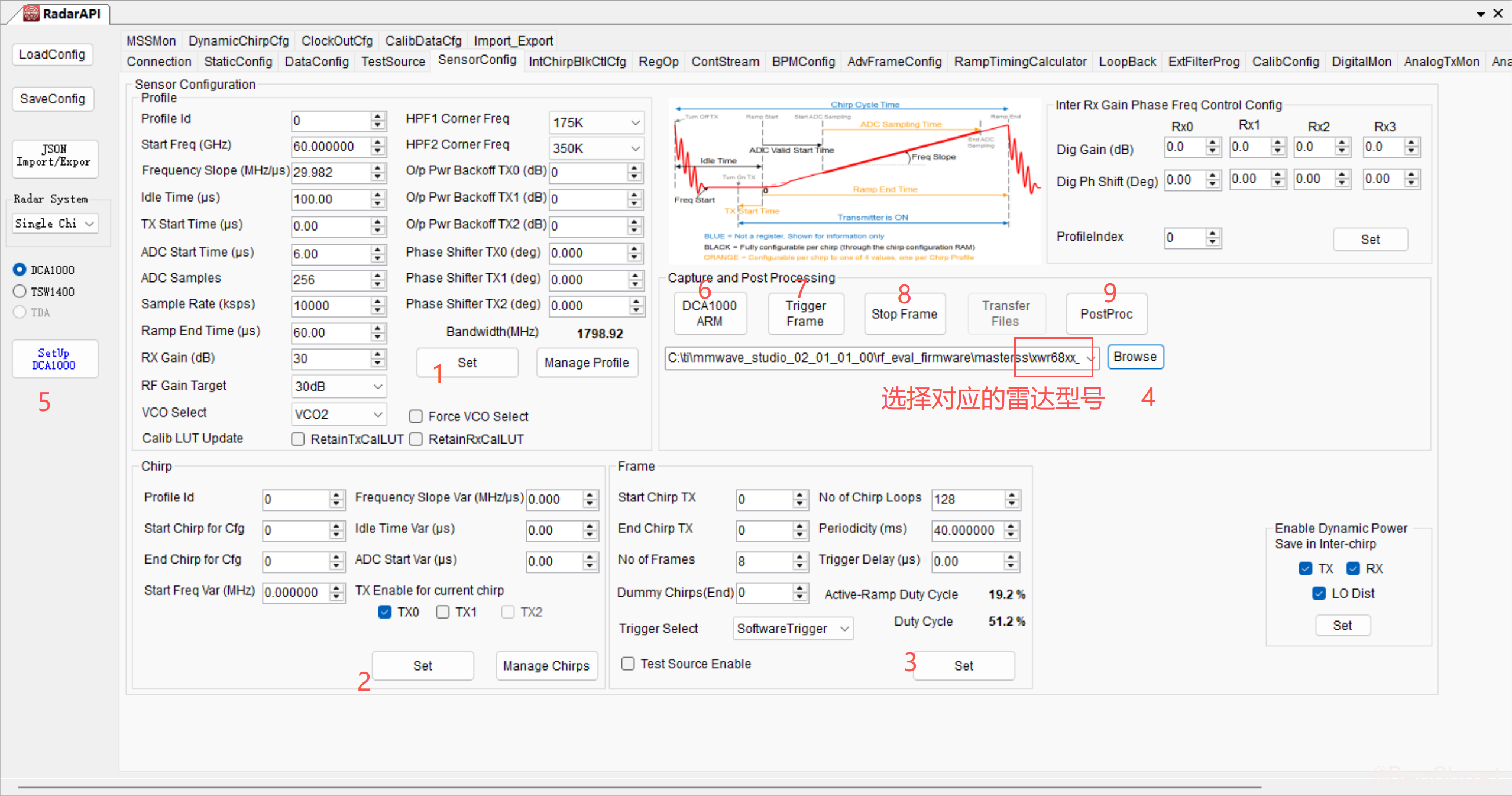The width and height of the screenshot is (1512, 796).
Task: Increase No of Chirp Loops spinner
Action: tap(1012, 495)
